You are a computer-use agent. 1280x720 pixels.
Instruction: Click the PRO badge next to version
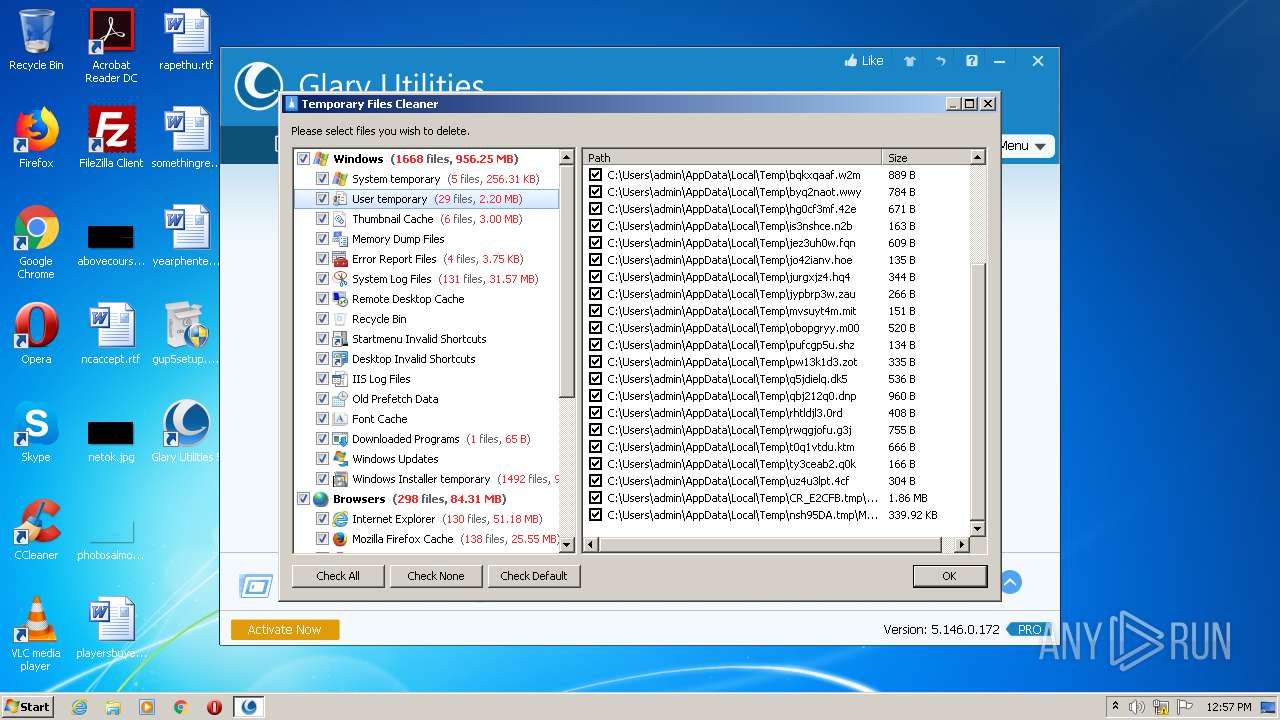[x=1030, y=630]
